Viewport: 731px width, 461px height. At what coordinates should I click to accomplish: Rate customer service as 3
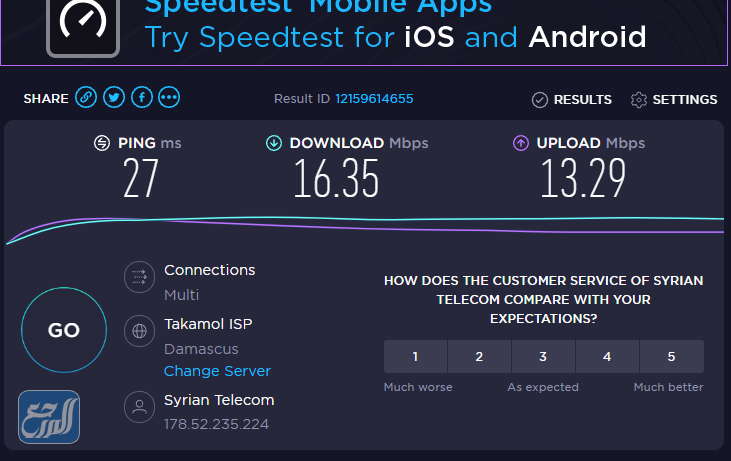[x=543, y=357]
